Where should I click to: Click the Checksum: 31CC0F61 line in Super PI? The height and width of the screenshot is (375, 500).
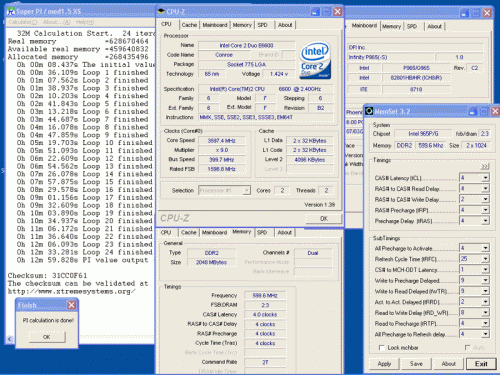pyautogui.click(x=47, y=276)
